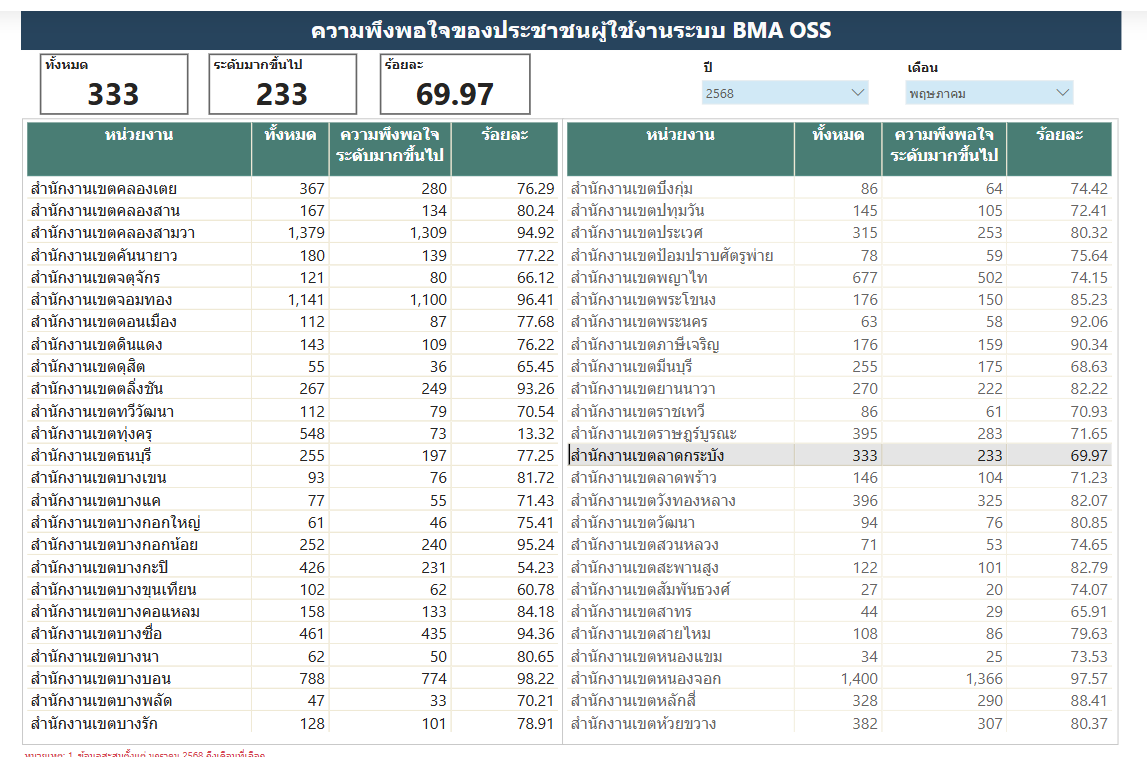Select the row สำนักงานเขตหลักสี่
1147x757 pixels.
pyautogui.click(x=840, y=701)
